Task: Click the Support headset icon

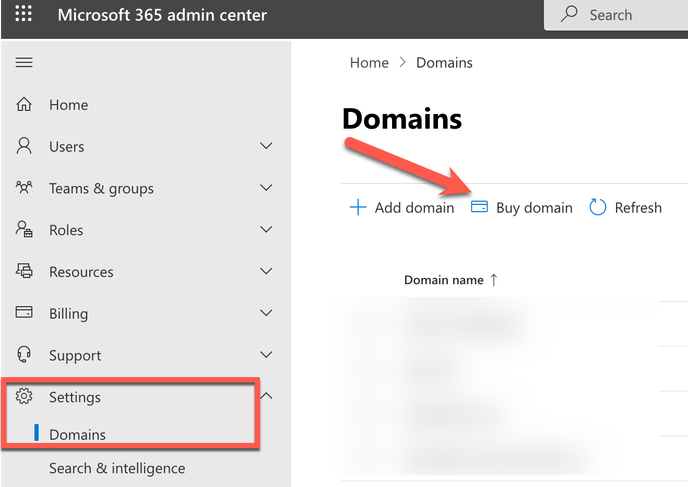Action: (24, 355)
